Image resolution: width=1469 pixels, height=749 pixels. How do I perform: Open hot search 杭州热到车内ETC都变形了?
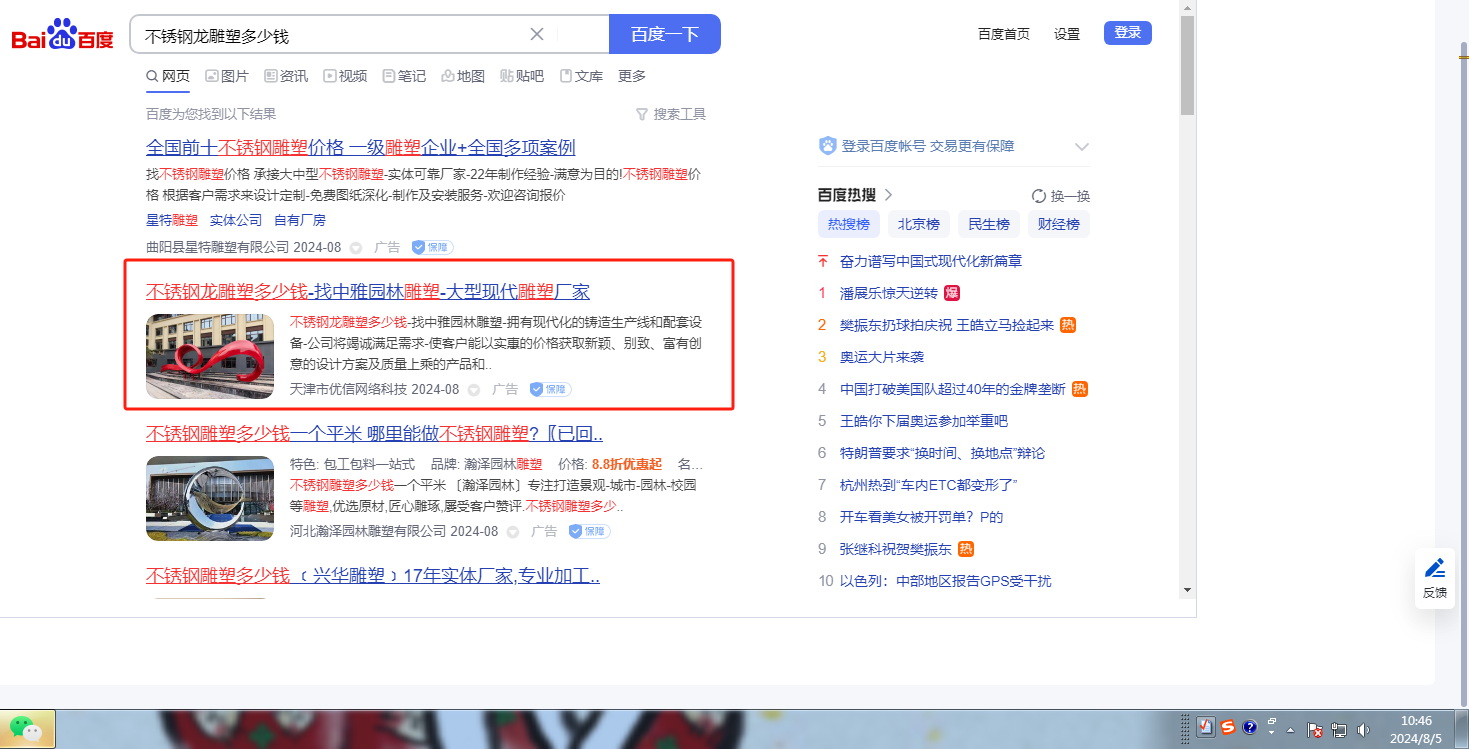click(929, 485)
